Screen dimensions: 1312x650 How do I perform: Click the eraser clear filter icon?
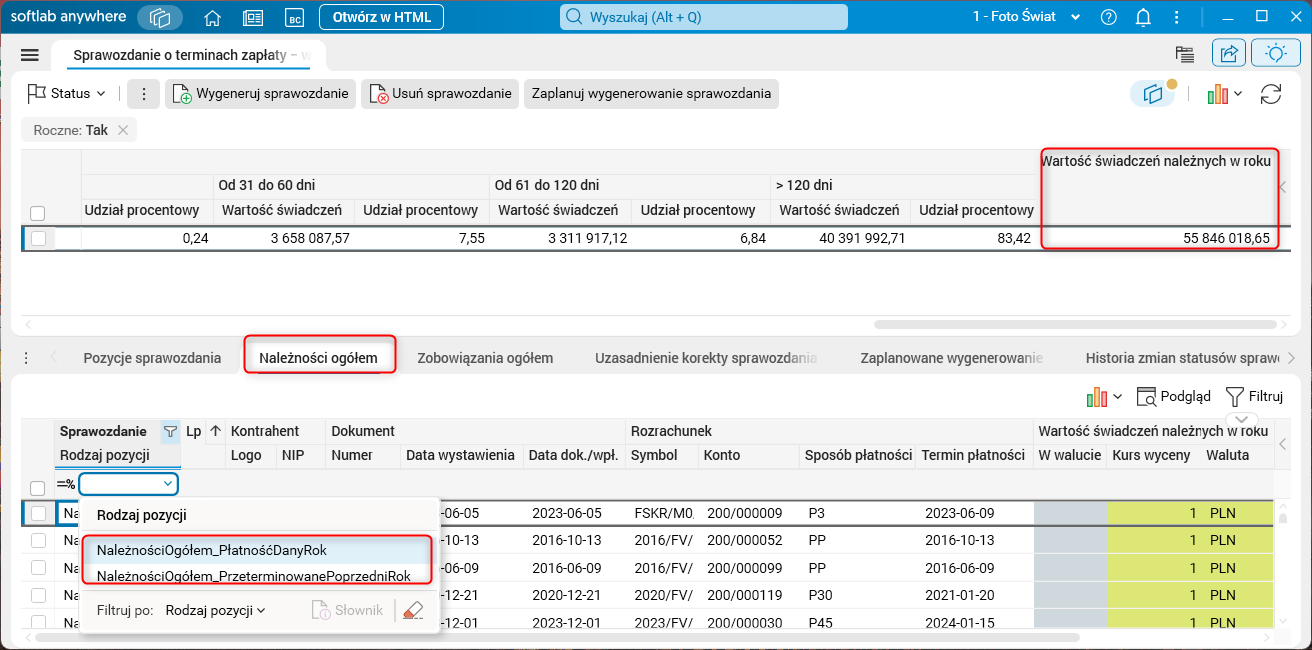413,610
